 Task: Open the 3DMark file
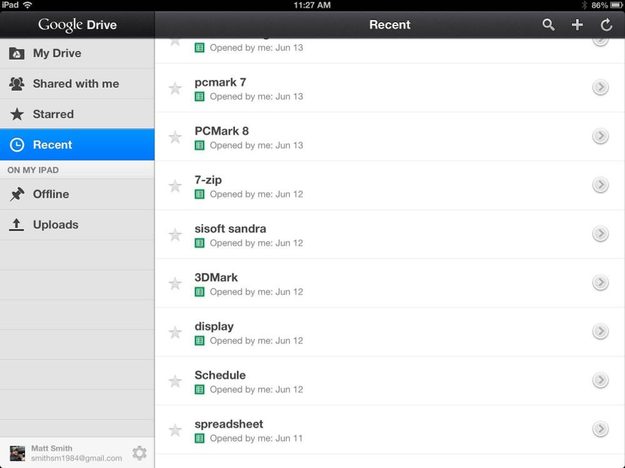click(389, 283)
